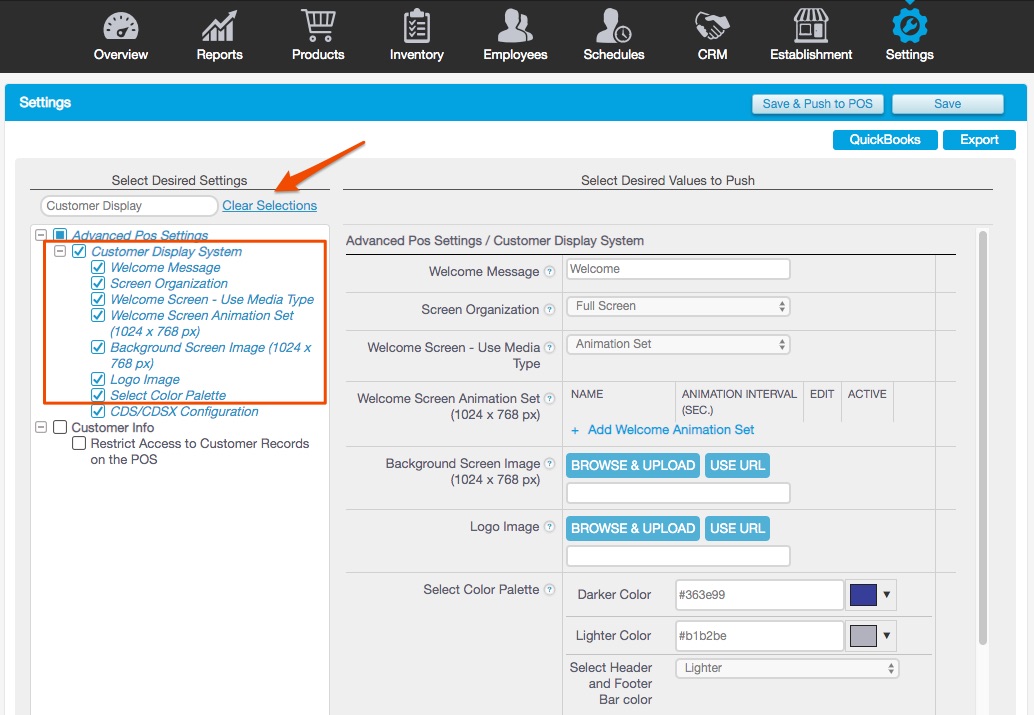Click help icon next to Welcome Message

[549, 272]
